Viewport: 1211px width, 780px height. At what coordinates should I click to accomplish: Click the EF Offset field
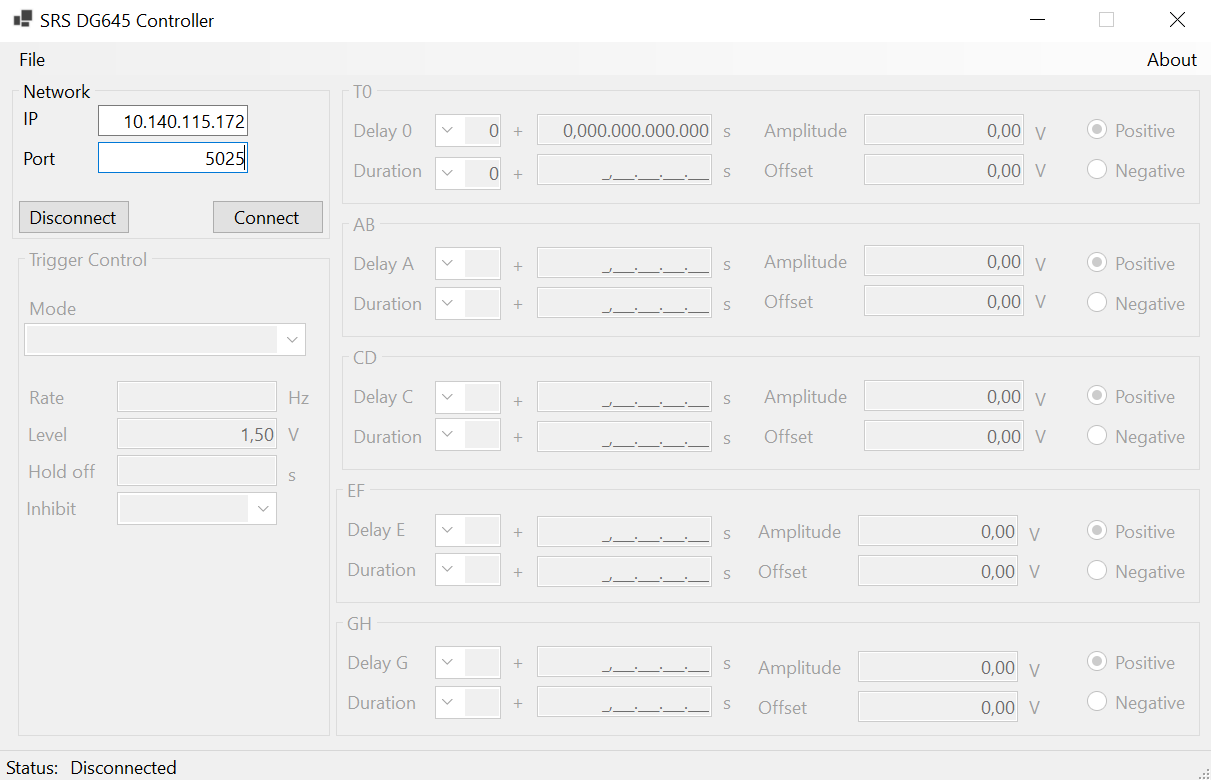(938, 571)
